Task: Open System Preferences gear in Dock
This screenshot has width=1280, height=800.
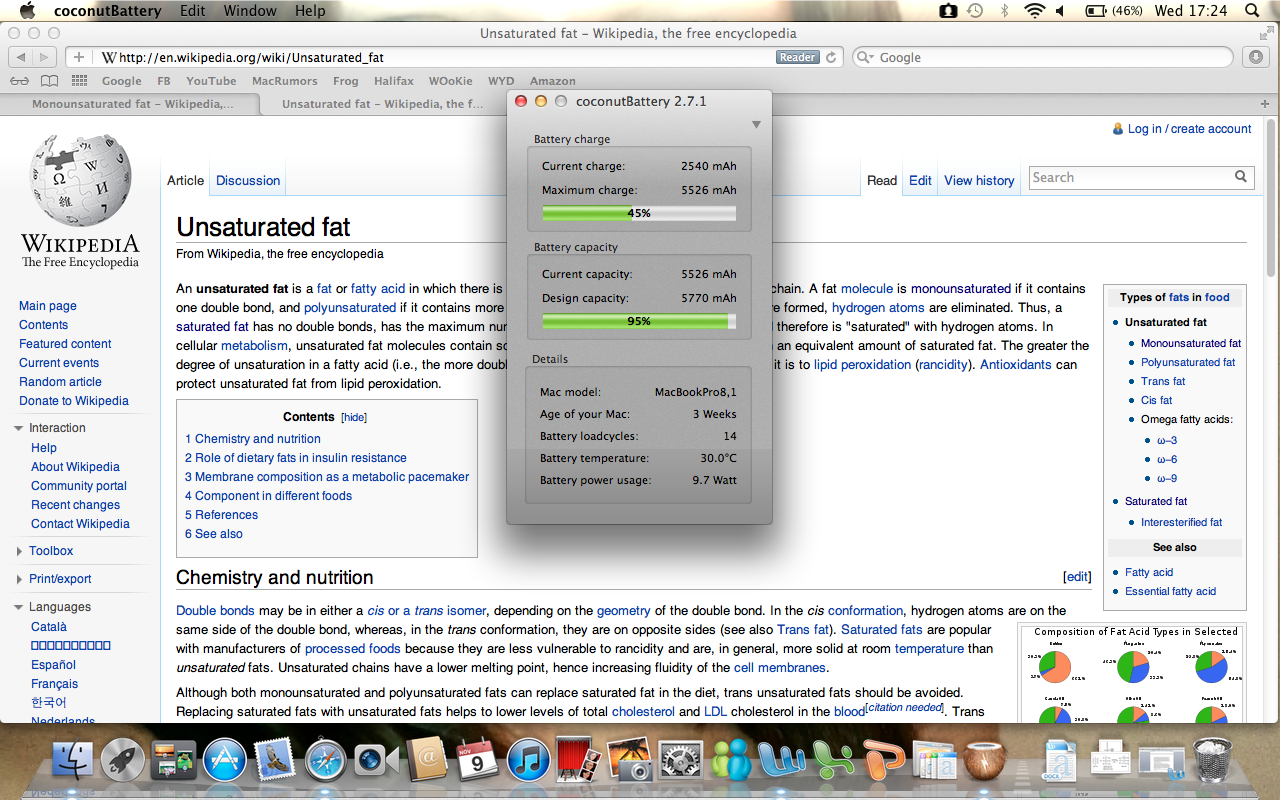Action: [682, 761]
